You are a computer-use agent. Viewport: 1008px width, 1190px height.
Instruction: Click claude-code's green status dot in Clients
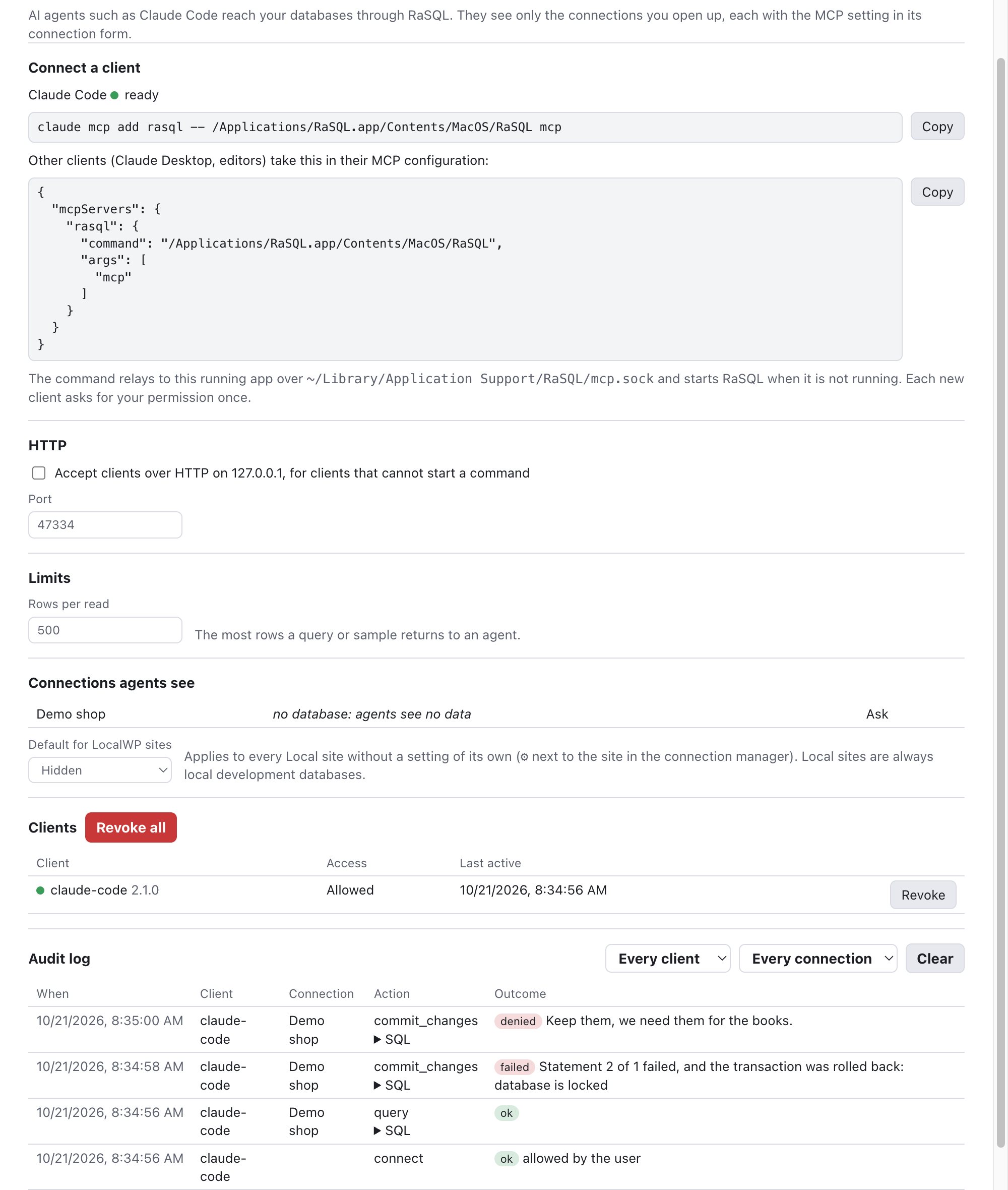click(x=40, y=890)
